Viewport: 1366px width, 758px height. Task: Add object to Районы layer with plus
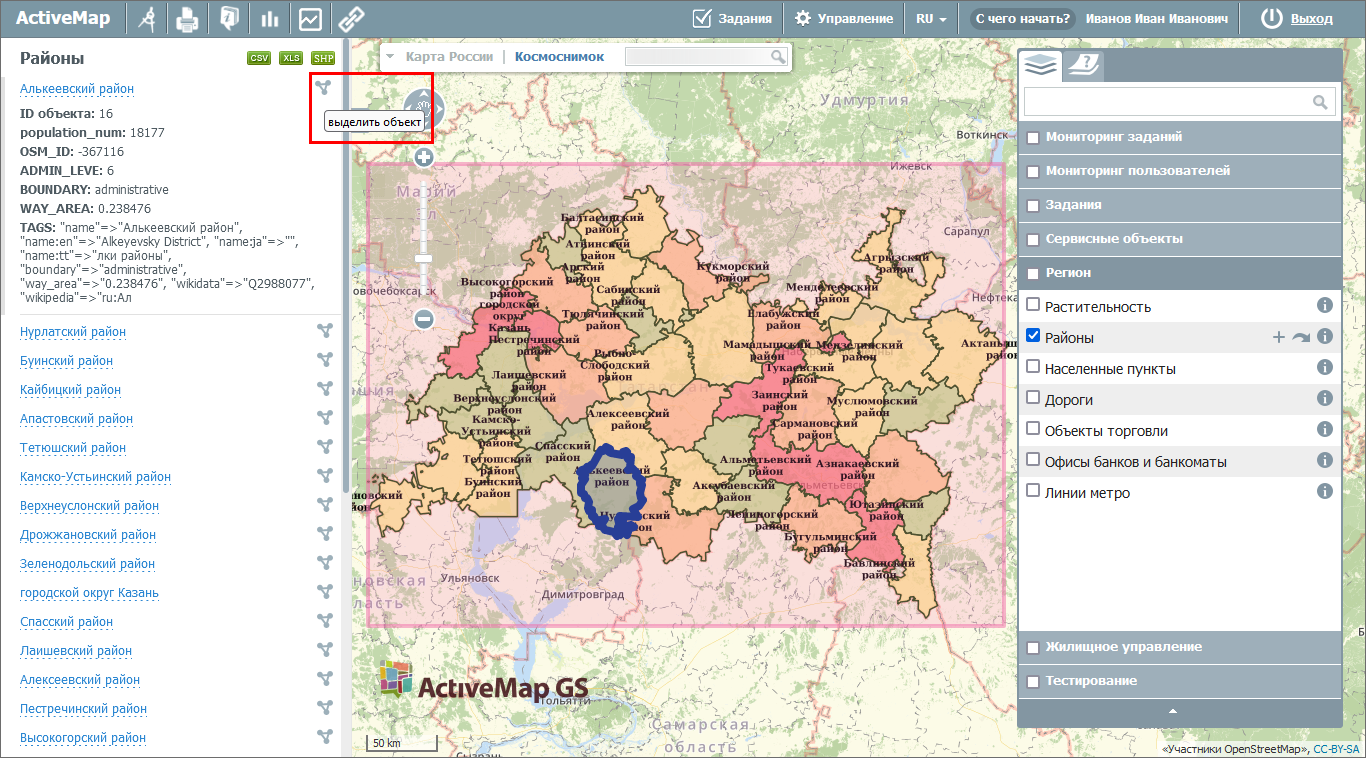pyautogui.click(x=1278, y=337)
